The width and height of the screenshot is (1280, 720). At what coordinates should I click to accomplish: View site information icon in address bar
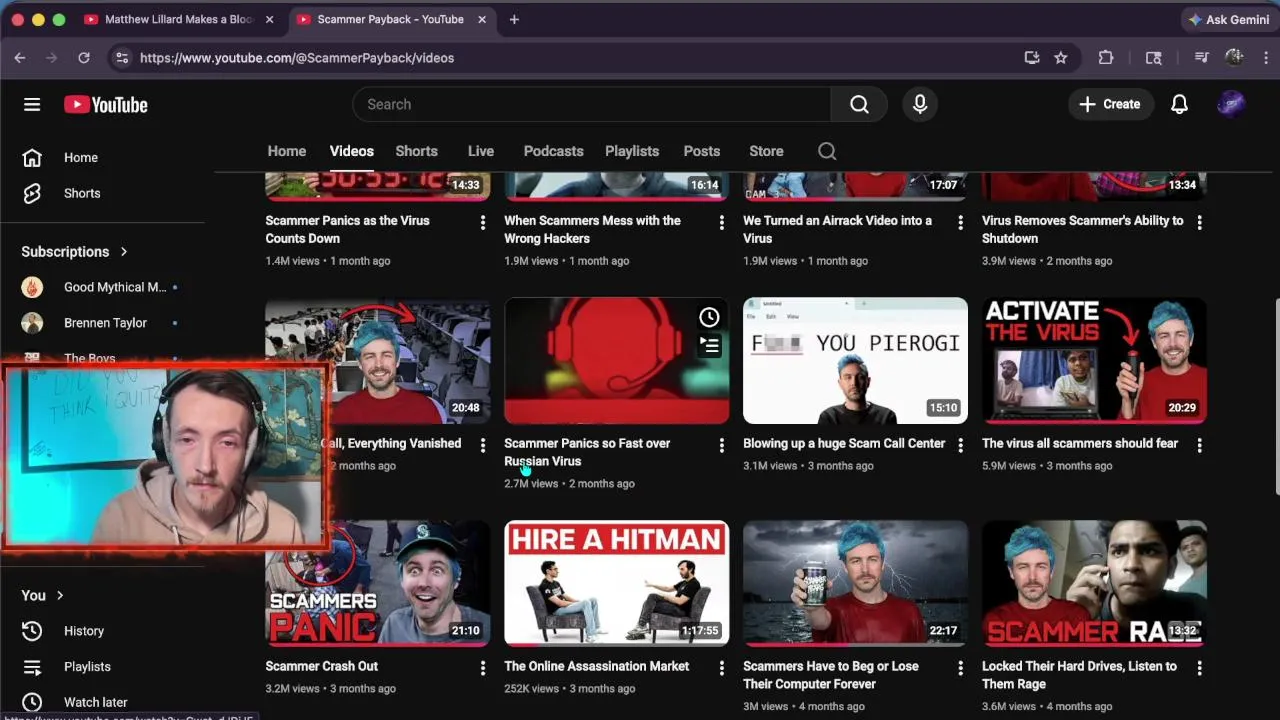point(122,58)
